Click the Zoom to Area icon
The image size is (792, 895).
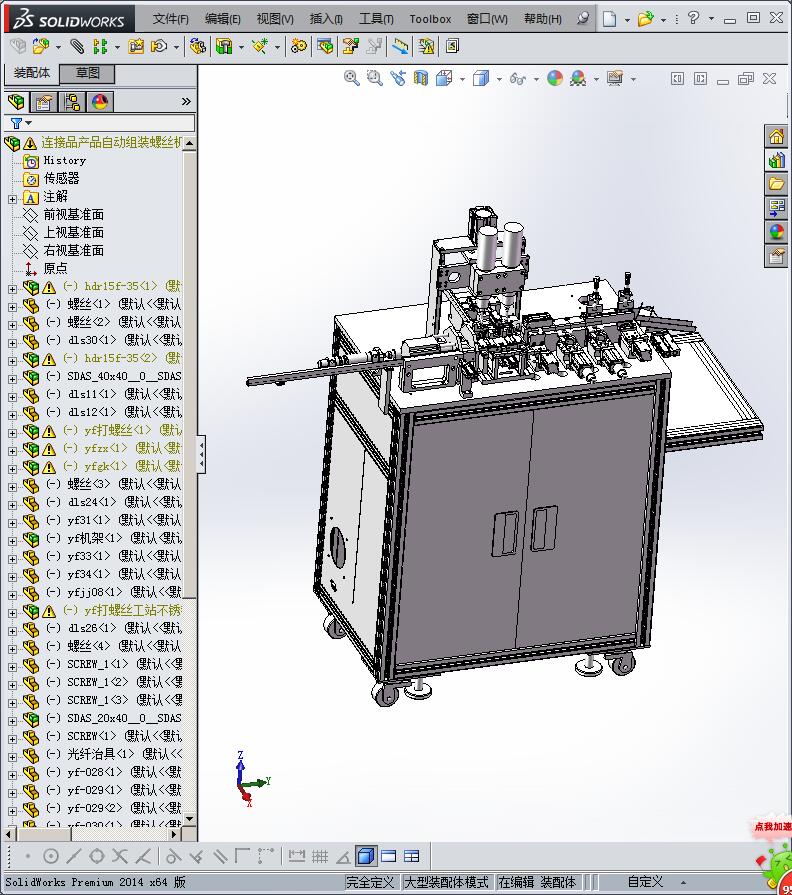pos(374,78)
